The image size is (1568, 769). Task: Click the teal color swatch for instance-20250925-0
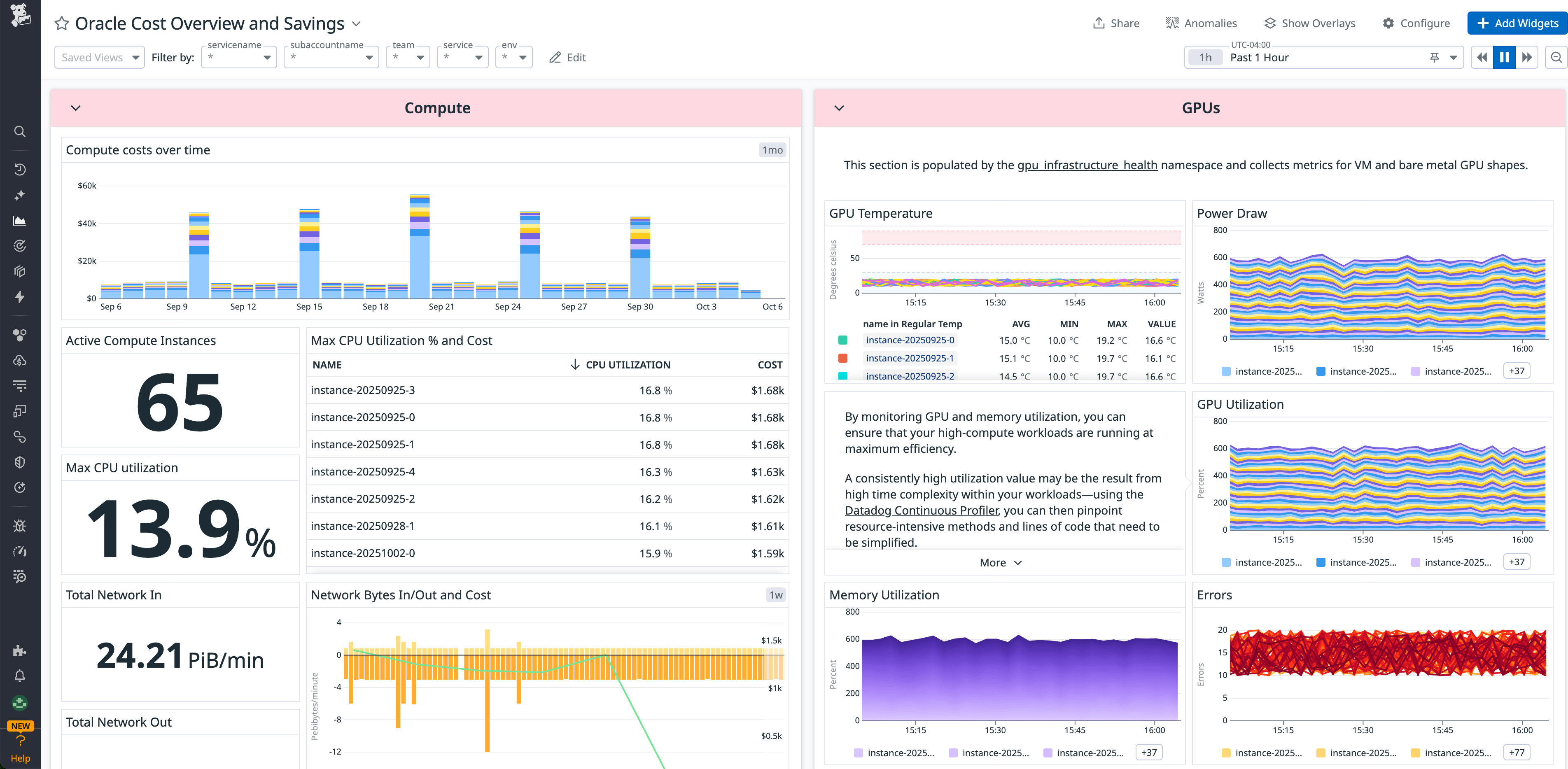843,340
